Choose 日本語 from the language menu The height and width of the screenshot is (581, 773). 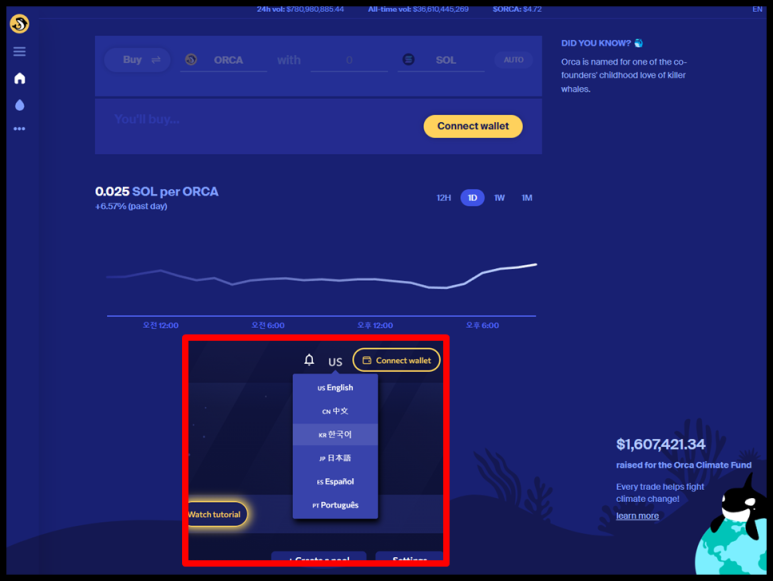point(335,458)
